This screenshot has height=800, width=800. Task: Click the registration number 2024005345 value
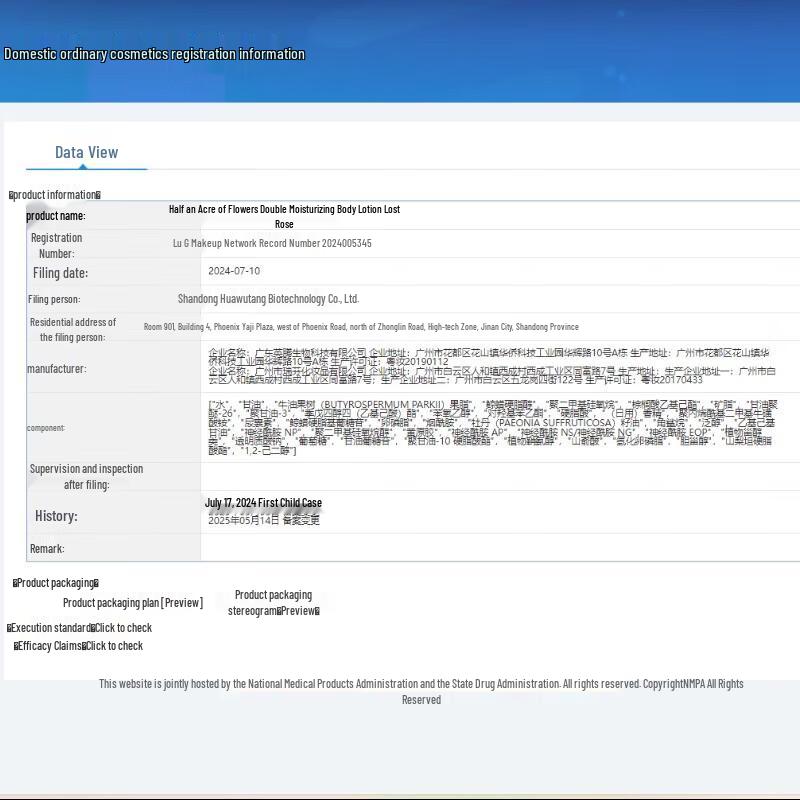point(272,243)
